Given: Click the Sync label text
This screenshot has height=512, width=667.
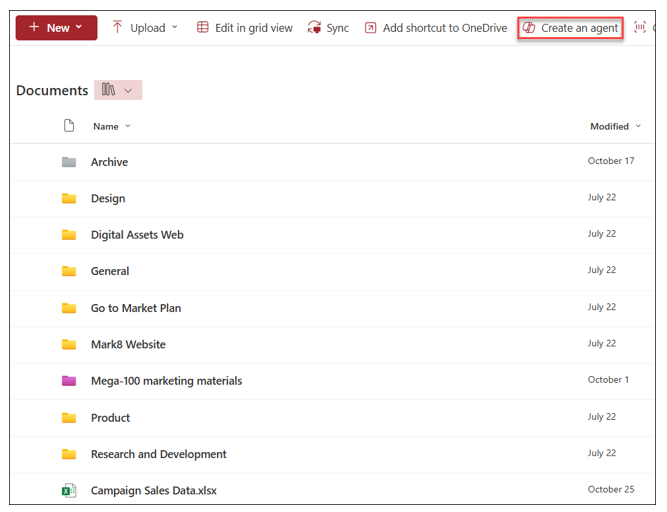Looking at the screenshot, I should coord(337,28).
